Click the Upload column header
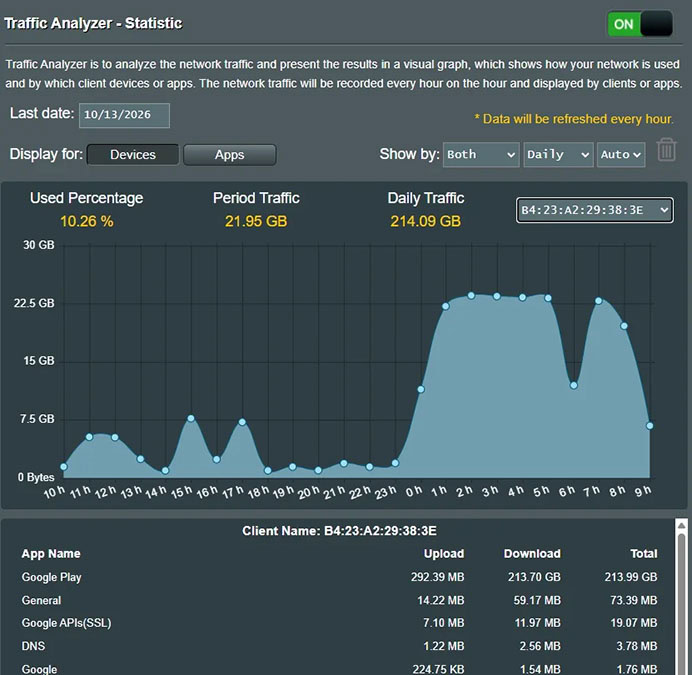 pos(444,554)
